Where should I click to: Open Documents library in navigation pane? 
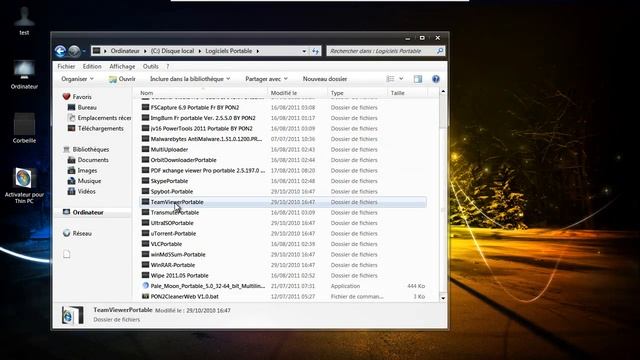(88, 160)
